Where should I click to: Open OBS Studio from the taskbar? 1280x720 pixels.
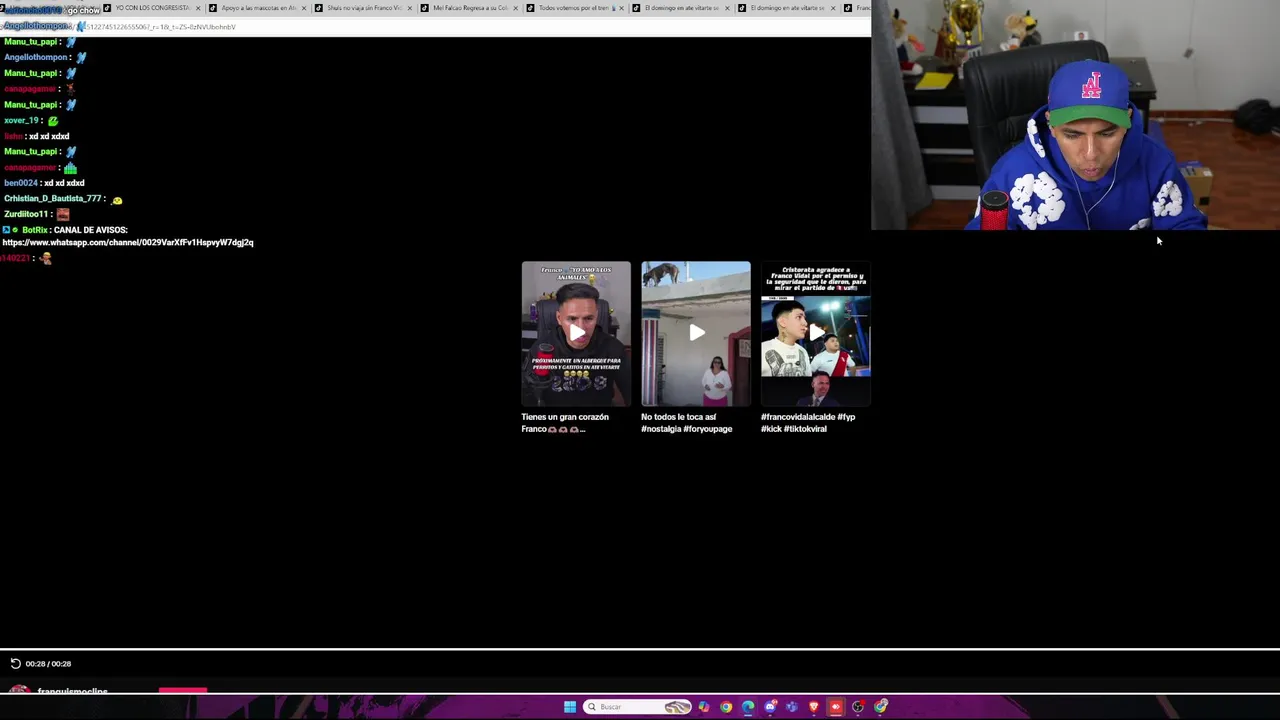coord(858,707)
